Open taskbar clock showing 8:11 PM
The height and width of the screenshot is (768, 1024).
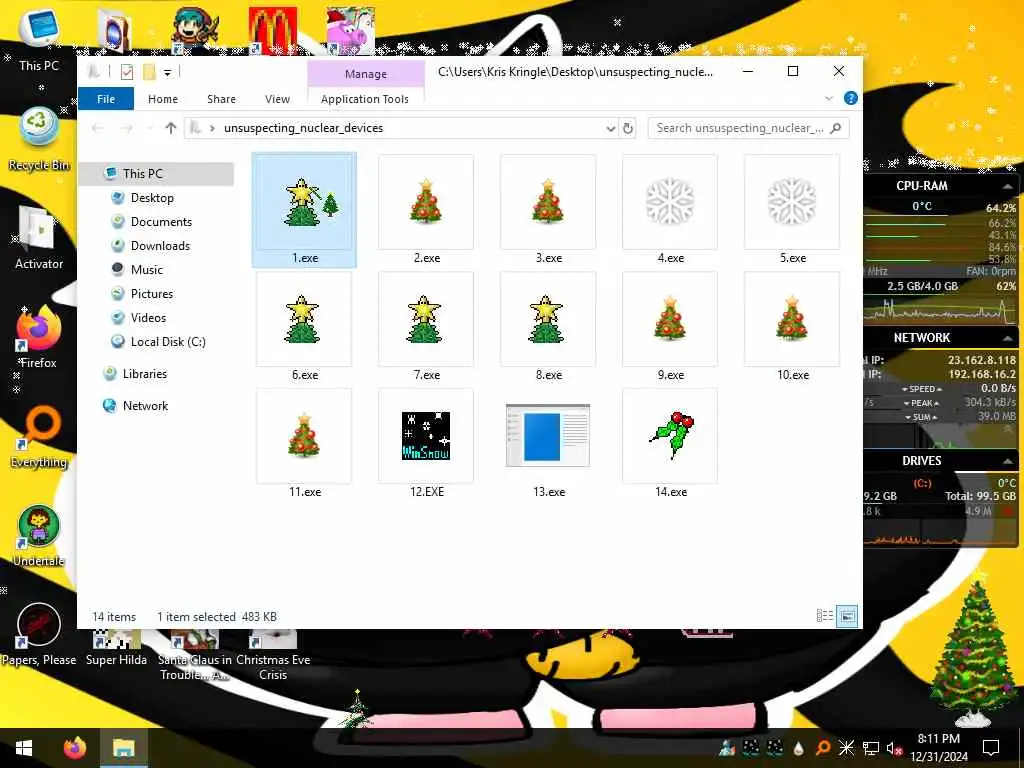coord(938,748)
